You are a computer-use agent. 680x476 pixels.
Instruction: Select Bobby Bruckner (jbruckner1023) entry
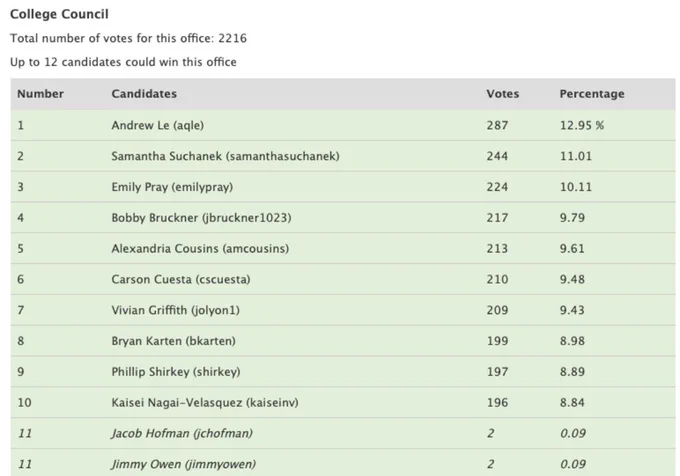coord(201,218)
